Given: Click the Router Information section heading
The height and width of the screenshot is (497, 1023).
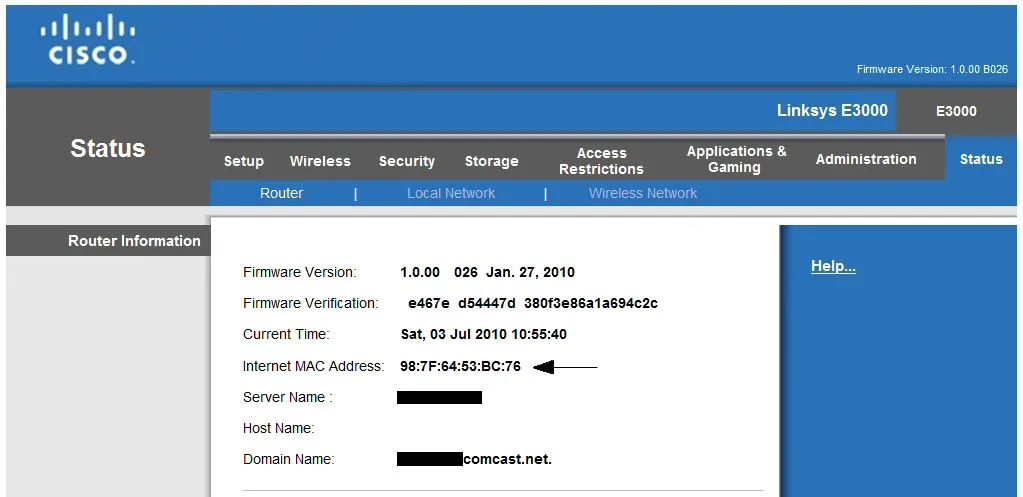Looking at the screenshot, I should pyautogui.click(x=134, y=241).
